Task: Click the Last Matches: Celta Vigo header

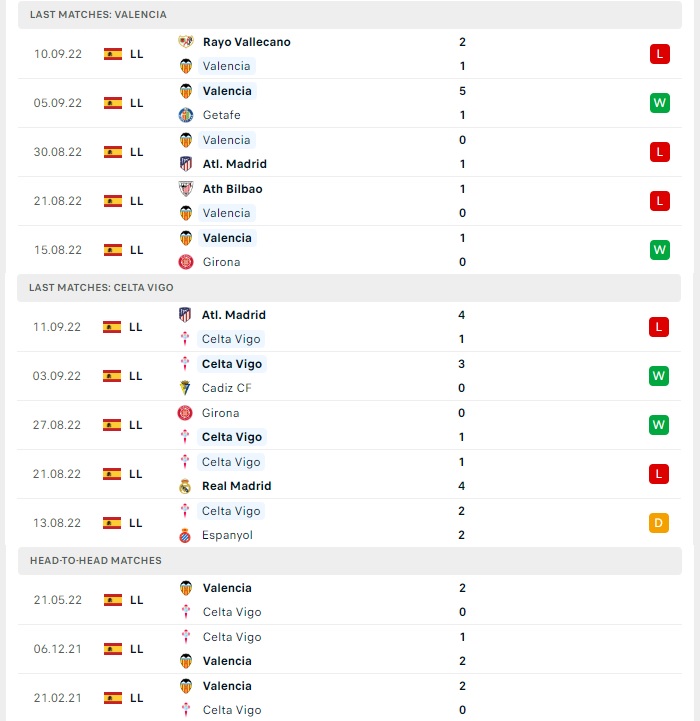Action: [x=349, y=288]
